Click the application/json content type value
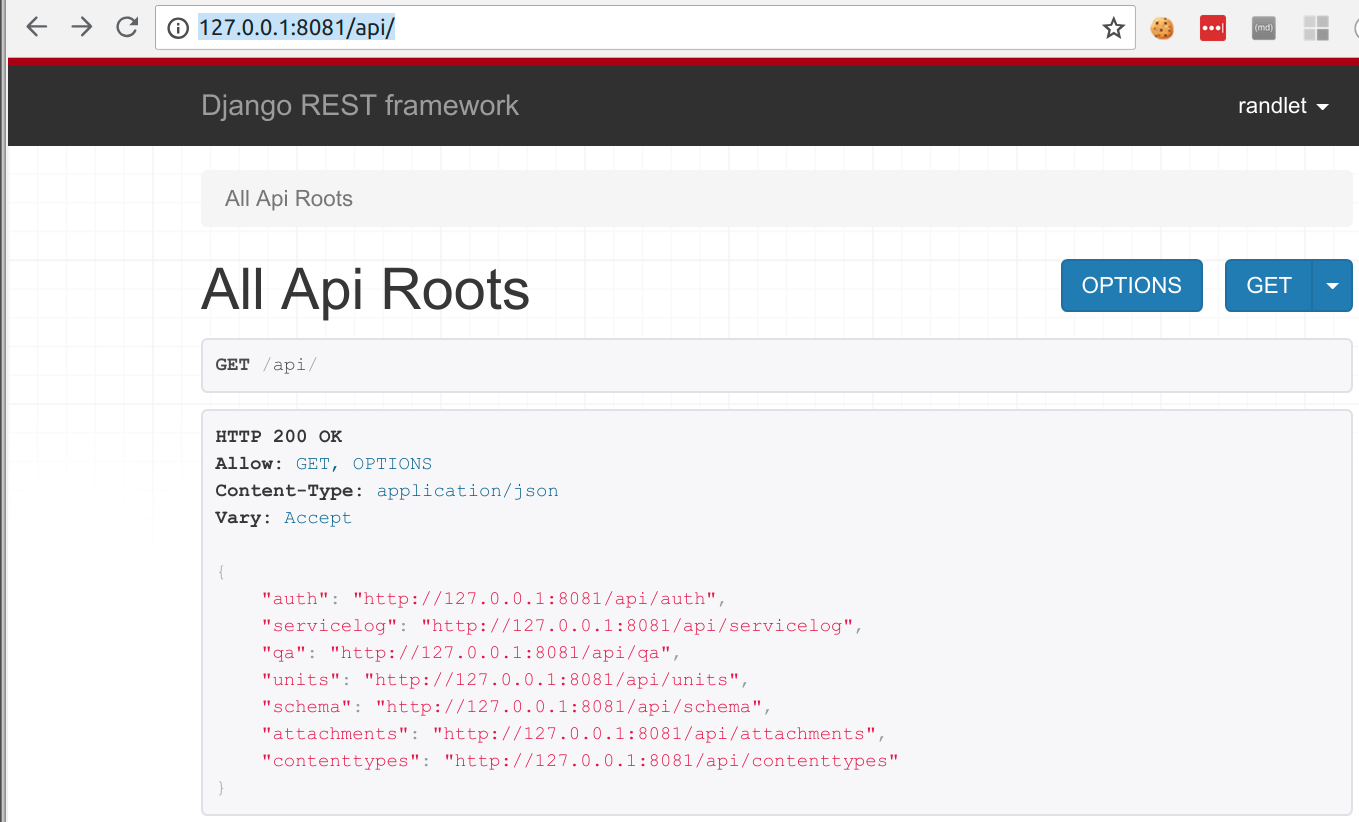Image resolution: width=1359 pixels, height=822 pixels. (467, 491)
